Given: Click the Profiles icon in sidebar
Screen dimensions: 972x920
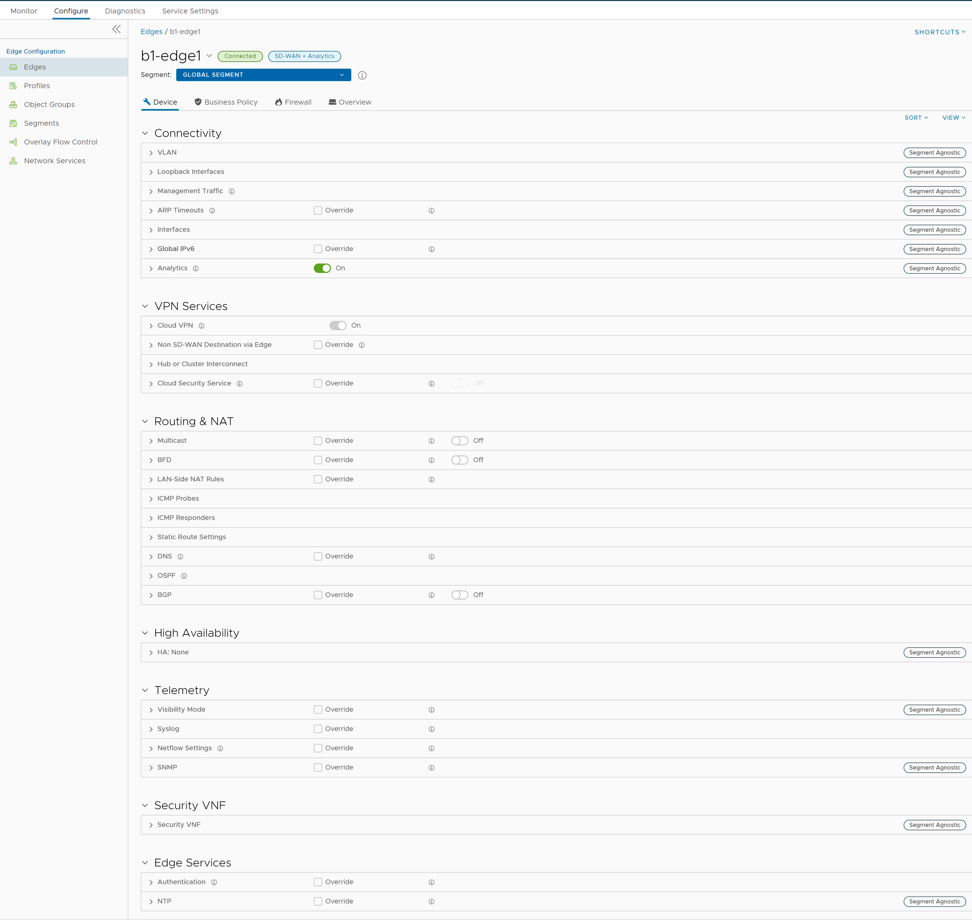Looking at the screenshot, I should (x=13, y=86).
